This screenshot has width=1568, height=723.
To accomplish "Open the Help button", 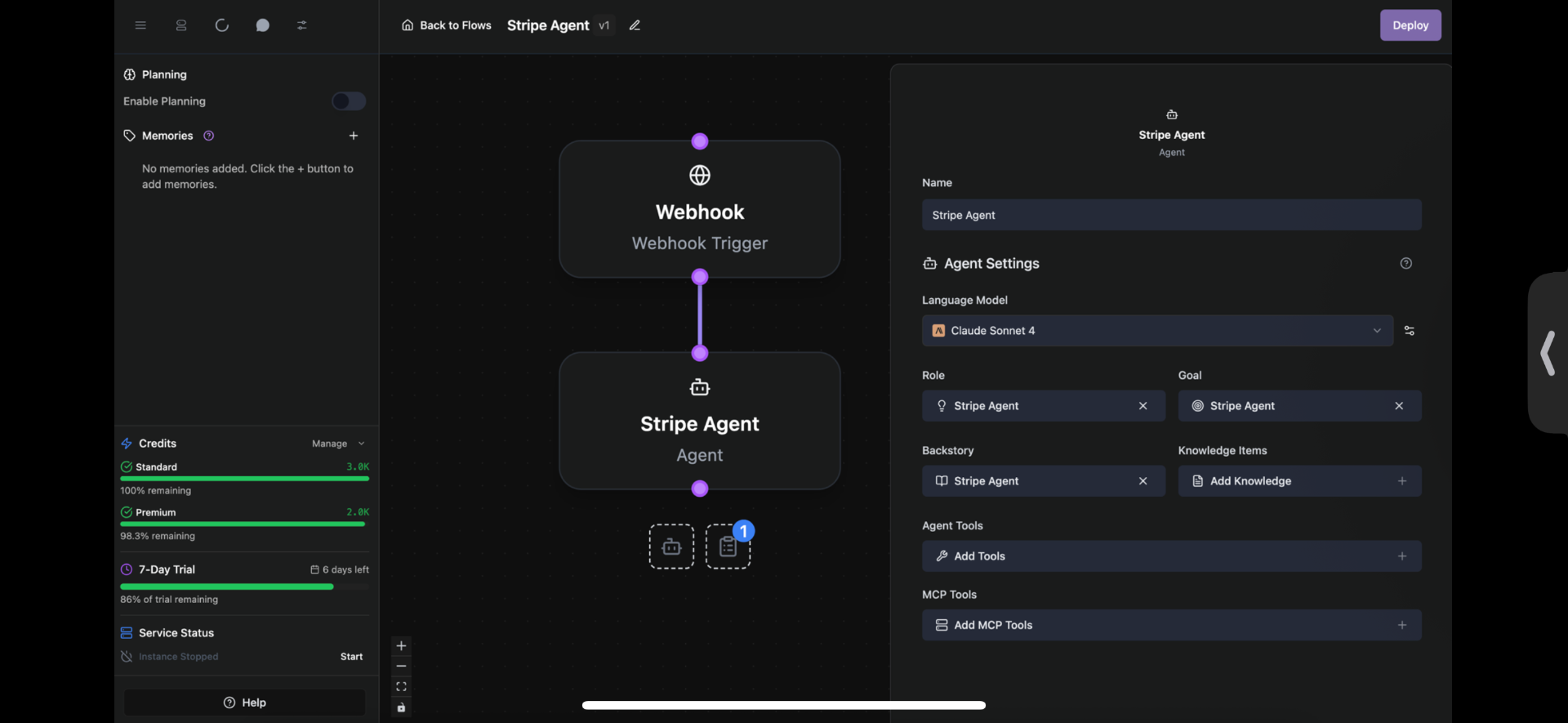I will pyautogui.click(x=244, y=703).
